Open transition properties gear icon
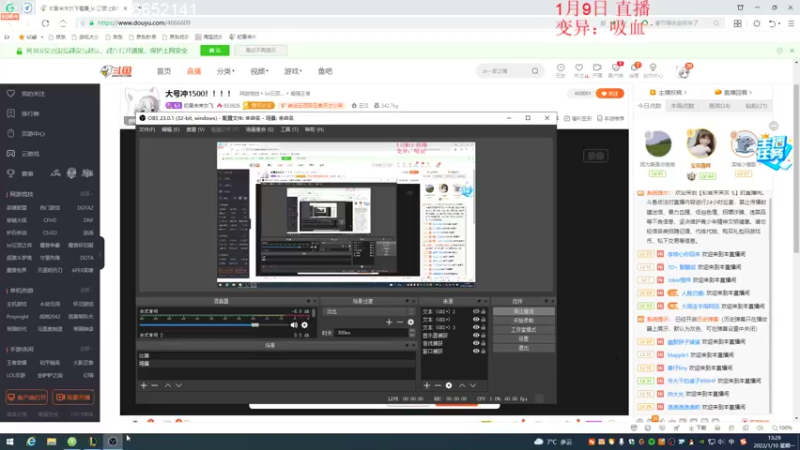This screenshot has height=450, width=800. click(411, 322)
